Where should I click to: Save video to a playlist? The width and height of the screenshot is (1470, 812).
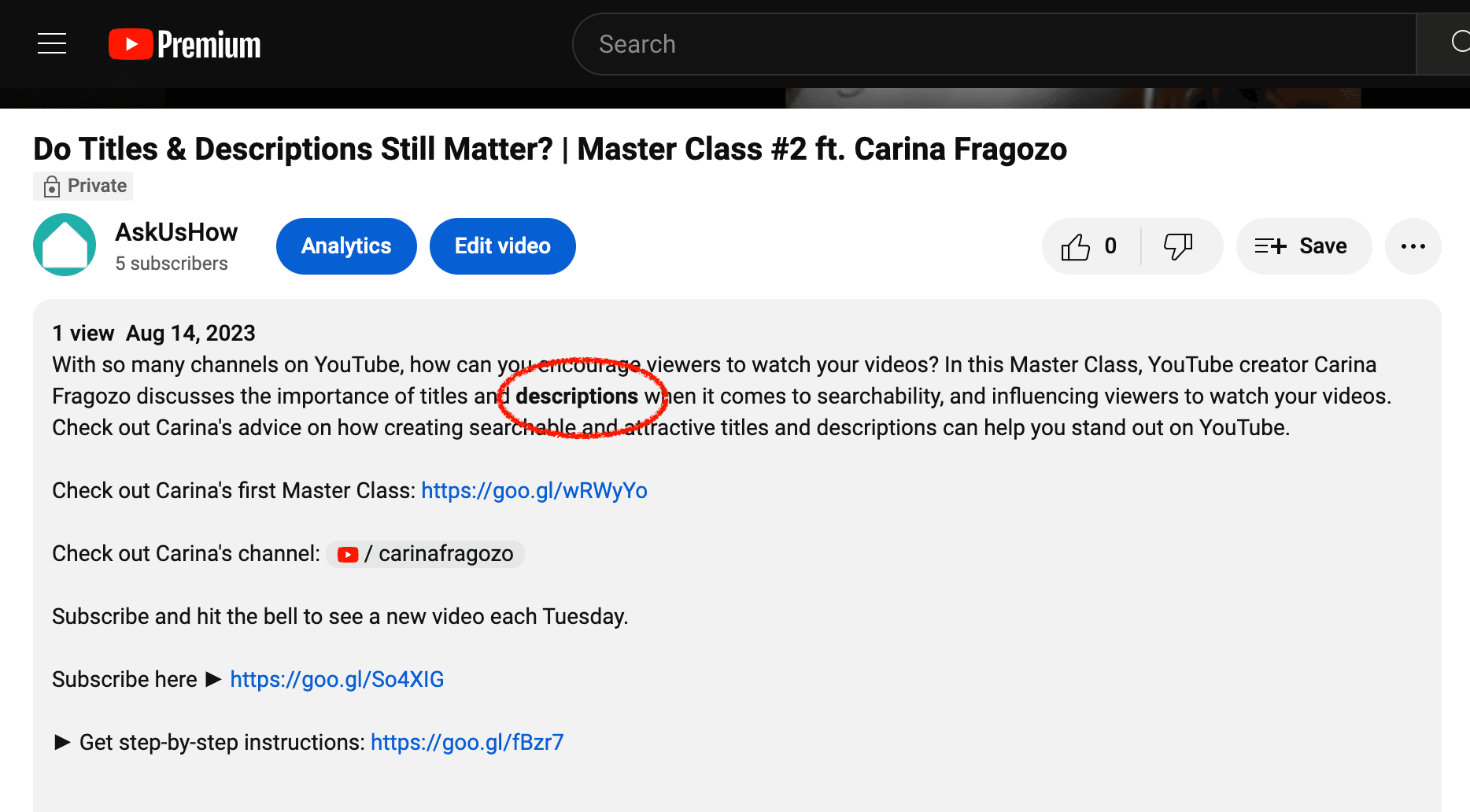[x=1303, y=246]
